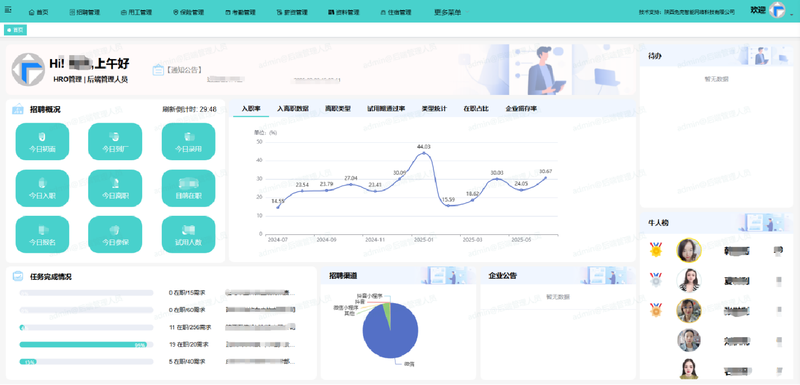Open the 试用人数 card icon
Viewport: 800px width, 385px height.
[x=188, y=230]
